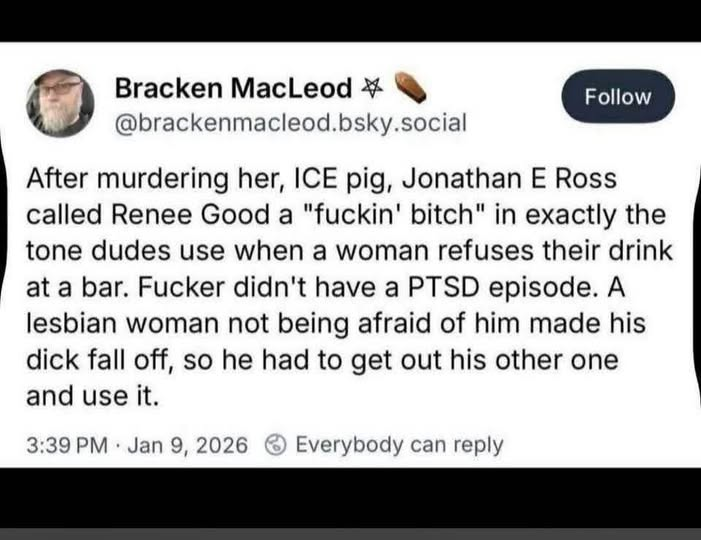Click the 3:39 PM post time
701x540 pixels.
coord(66,445)
